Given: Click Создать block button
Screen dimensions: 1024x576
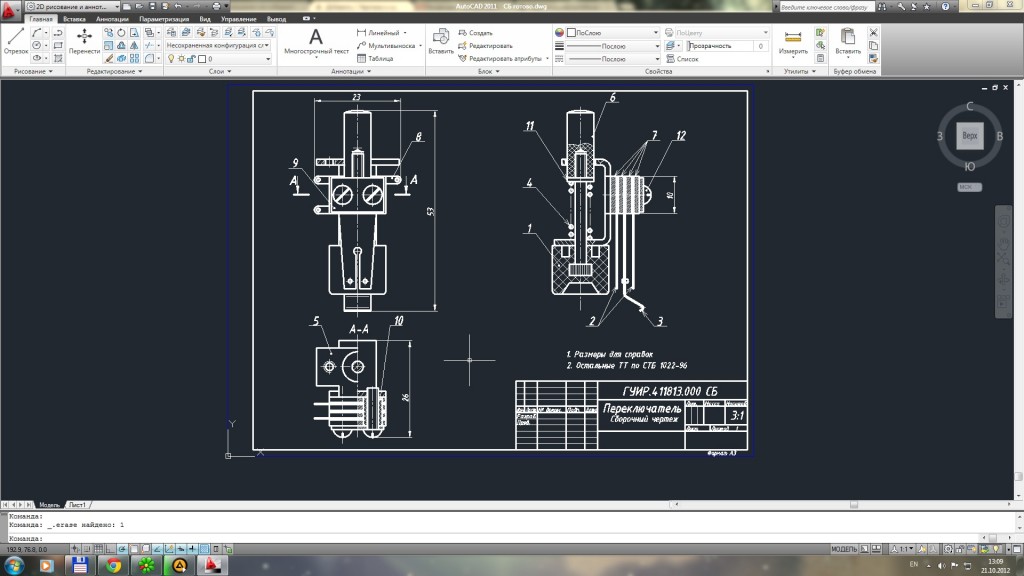Looking at the screenshot, I should 475,33.
